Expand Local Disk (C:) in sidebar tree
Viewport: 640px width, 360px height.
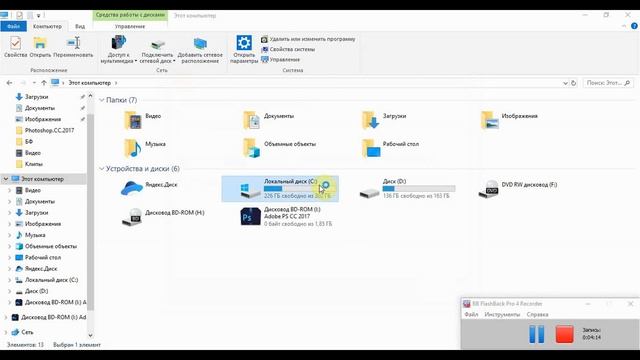pos(9,280)
